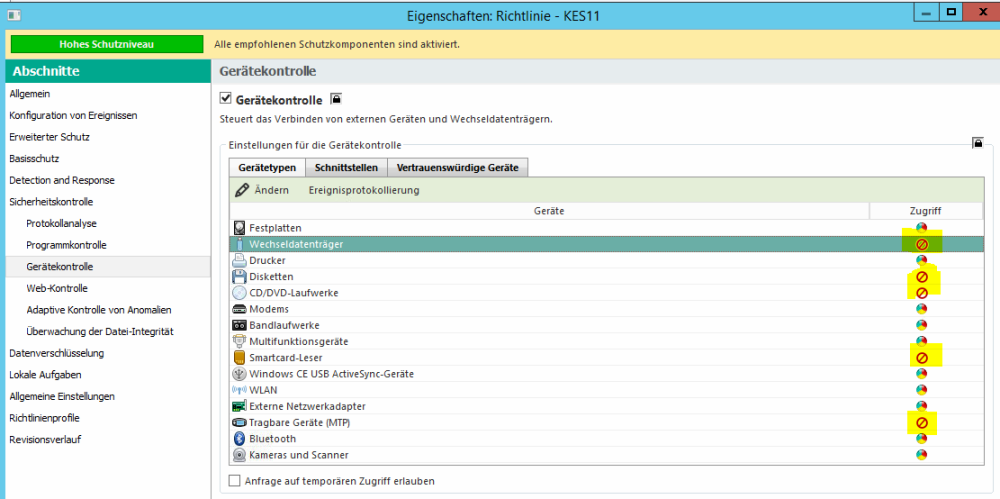The width and height of the screenshot is (1000, 499).
Task: Open the Richtlinienprofile section
Action: 44,419
